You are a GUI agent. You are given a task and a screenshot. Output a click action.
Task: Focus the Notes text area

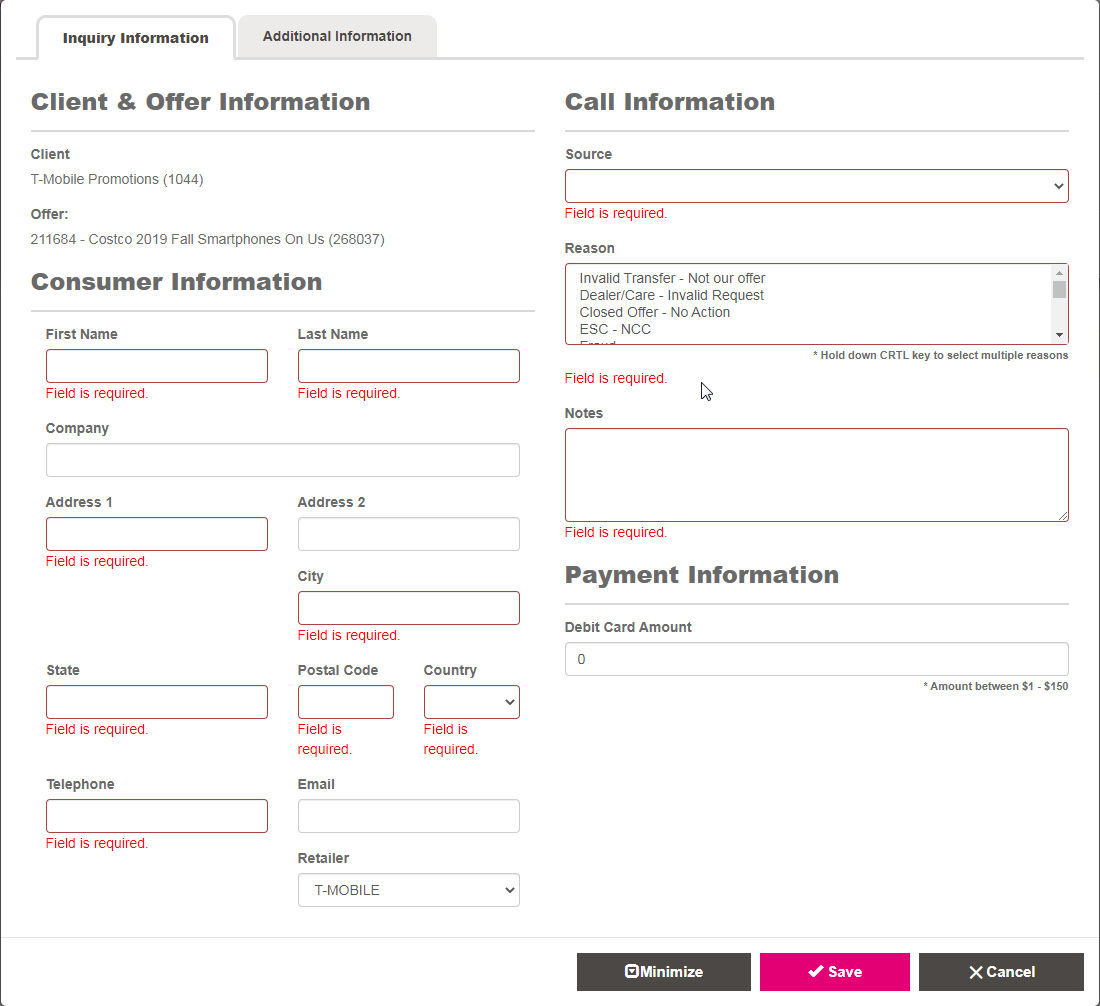817,475
